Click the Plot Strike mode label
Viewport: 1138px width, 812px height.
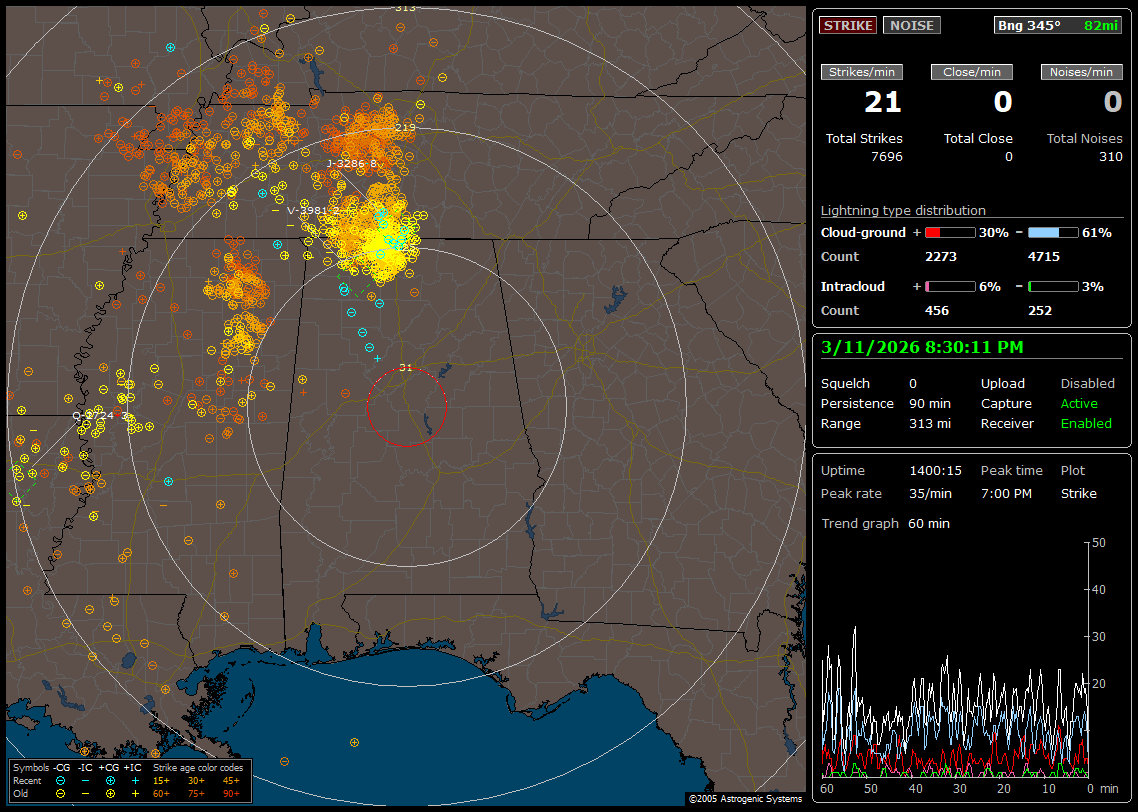click(x=1078, y=493)
